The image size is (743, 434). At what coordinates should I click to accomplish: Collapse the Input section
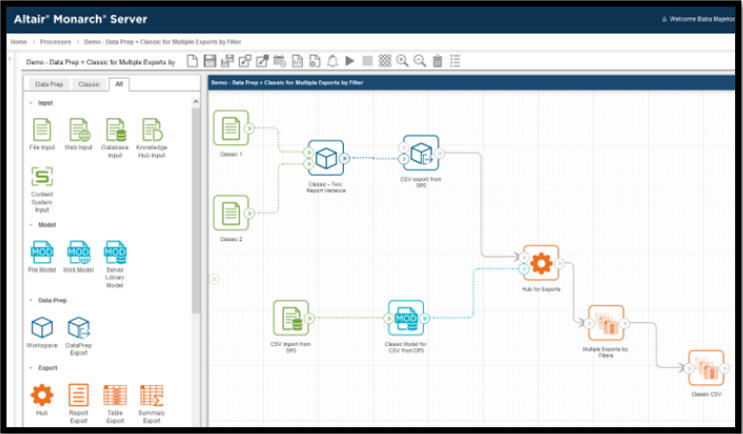[31, 103]
